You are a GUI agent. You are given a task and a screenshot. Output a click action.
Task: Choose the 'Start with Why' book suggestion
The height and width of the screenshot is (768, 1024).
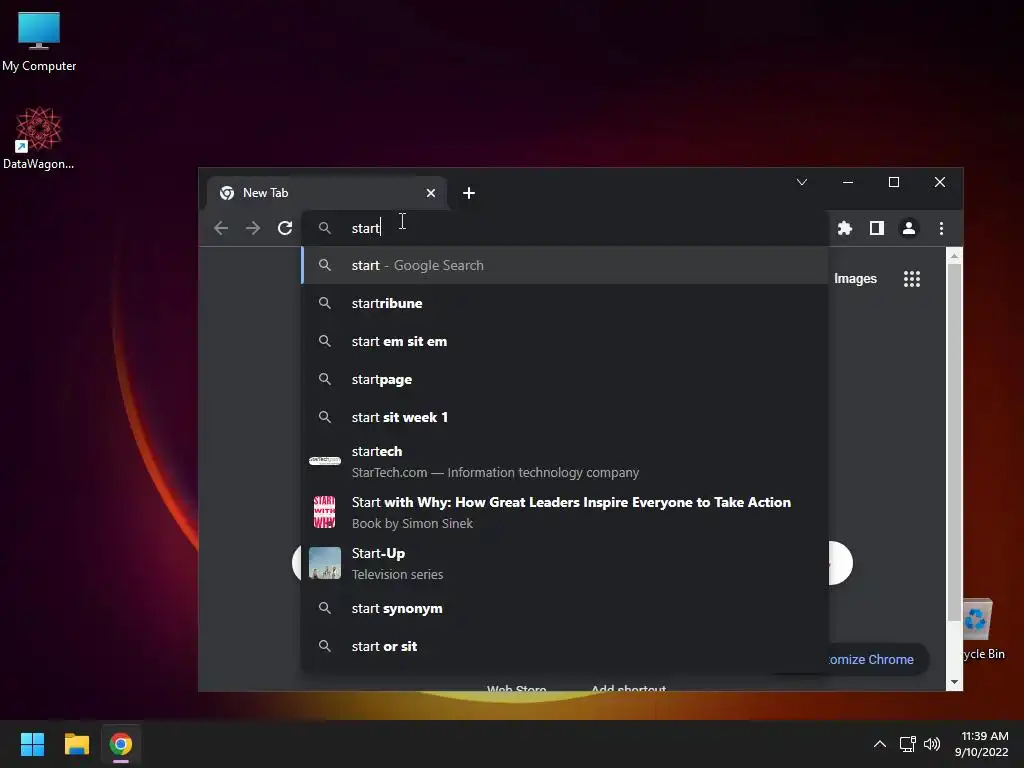coord(565,512)
